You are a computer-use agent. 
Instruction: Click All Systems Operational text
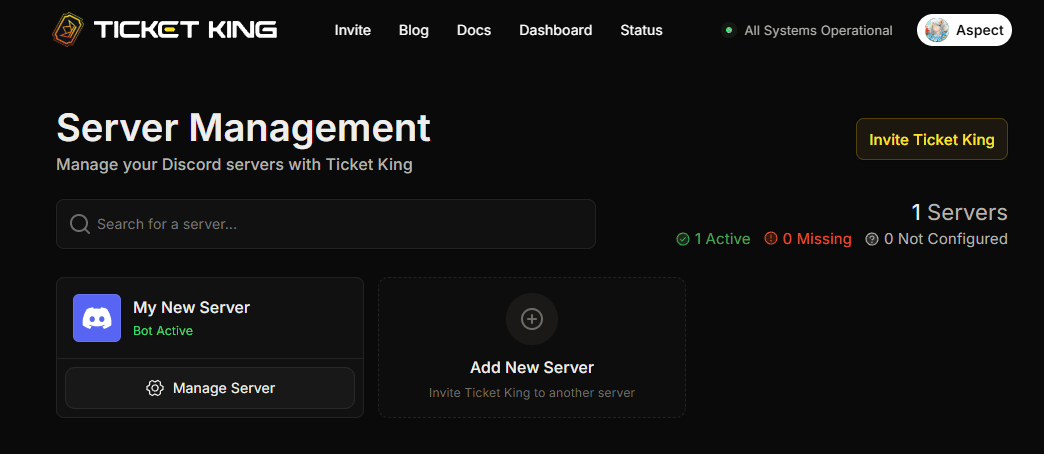[818, 31]
